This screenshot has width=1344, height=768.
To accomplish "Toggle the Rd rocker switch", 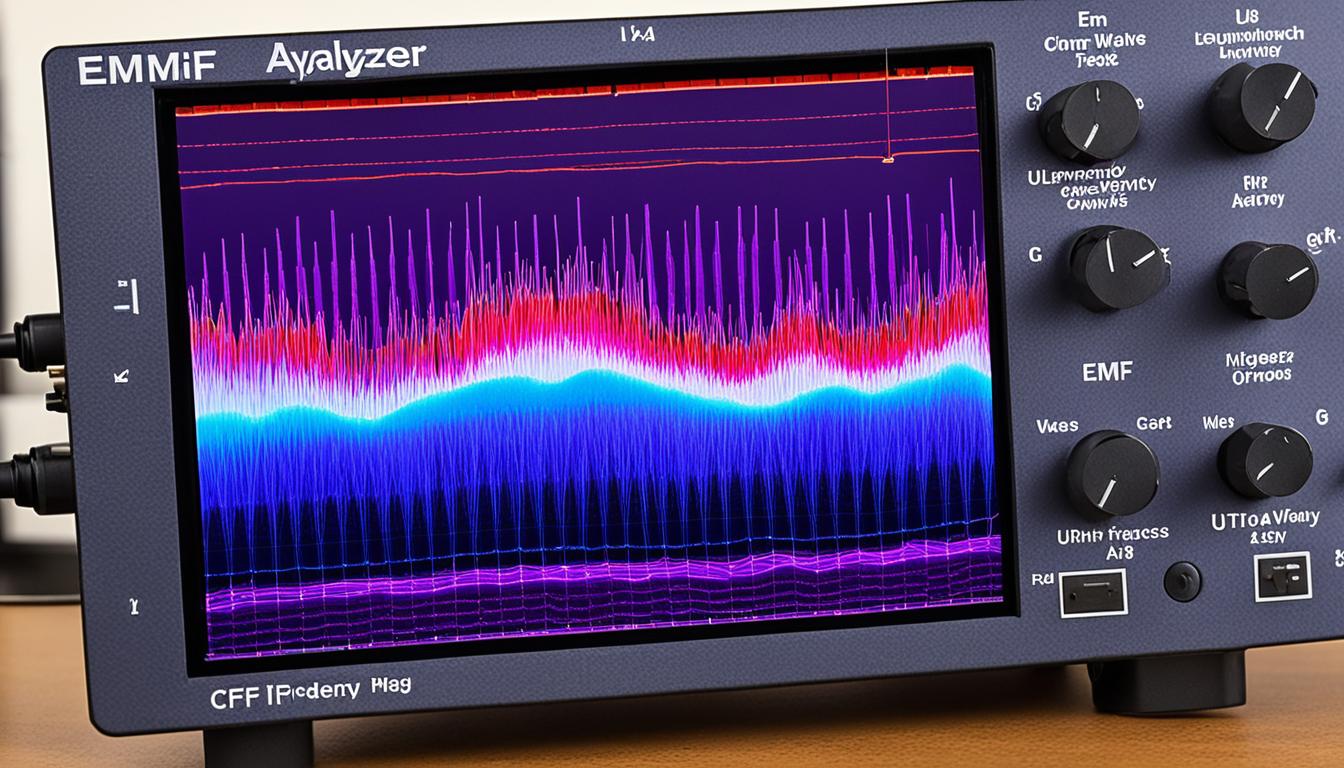I will coord(1093,592).
